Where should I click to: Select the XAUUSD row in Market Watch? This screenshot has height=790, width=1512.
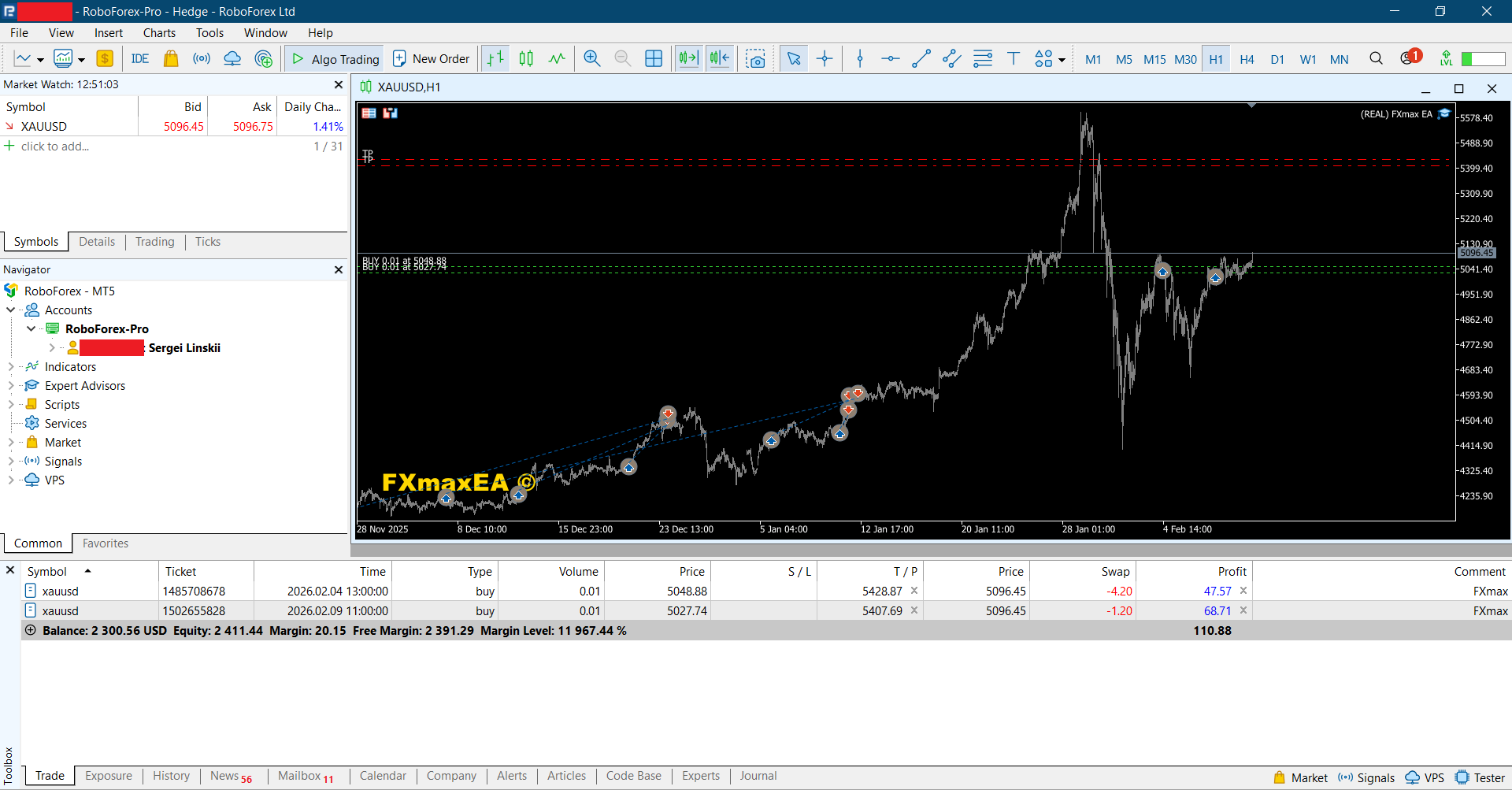[173, 127]
